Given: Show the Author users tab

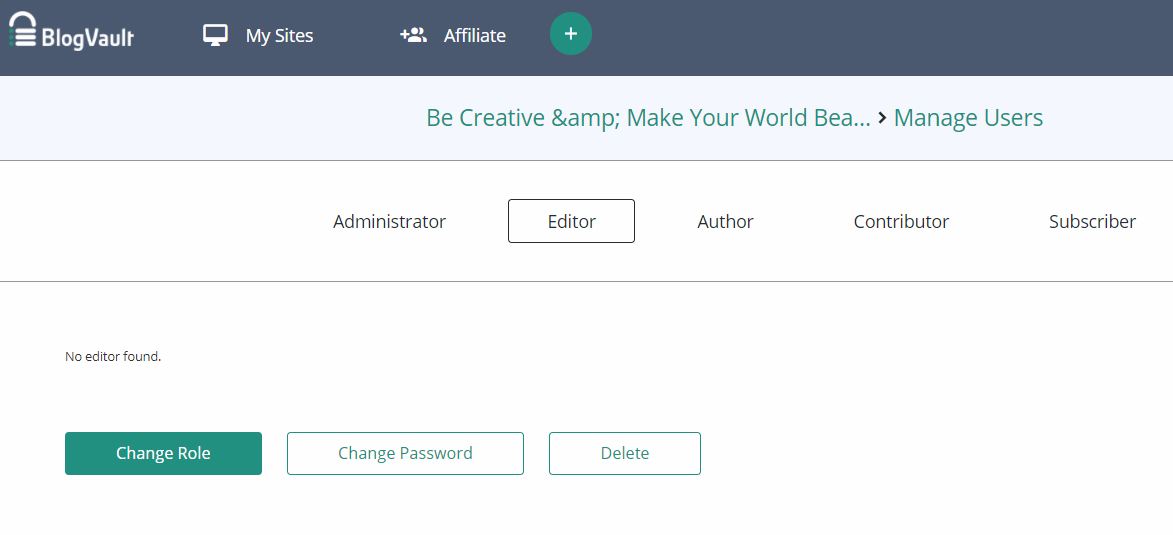Looking at the screenshot, I should coord(725,221).
